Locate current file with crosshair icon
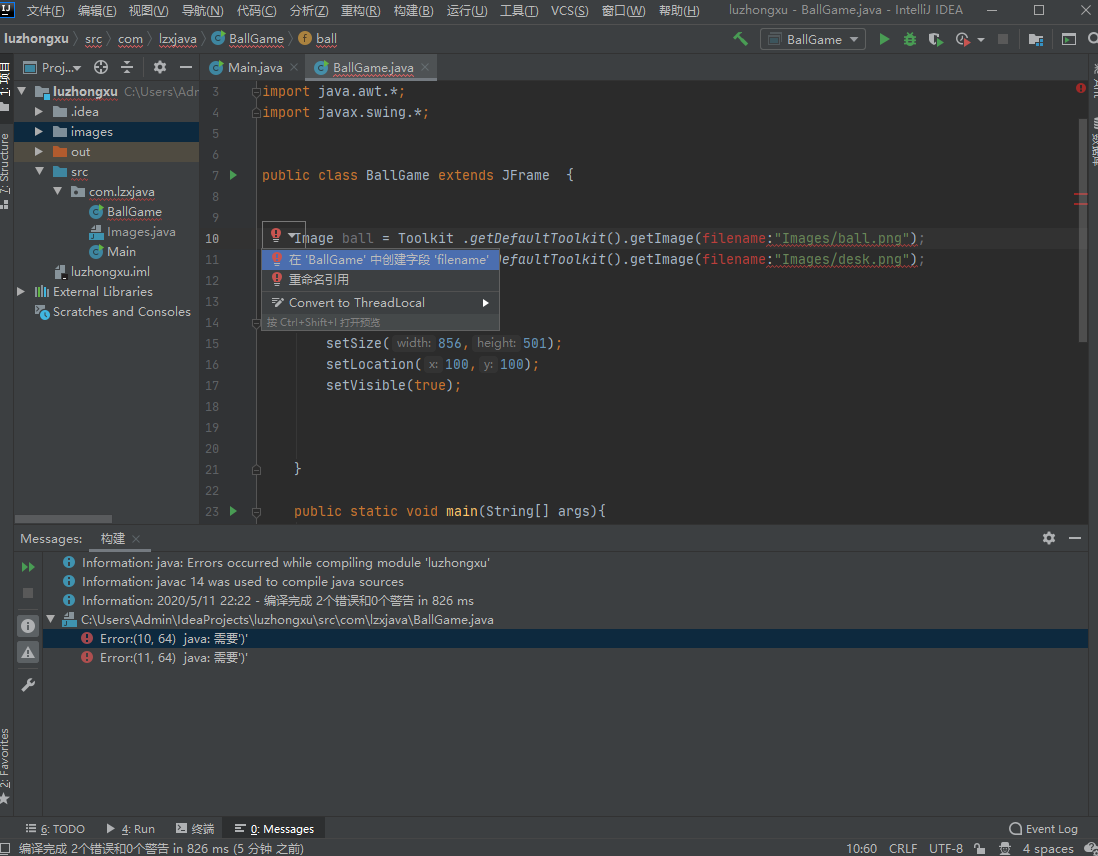Viewport: 1098px width, 856px height. (x=101, y=67)
